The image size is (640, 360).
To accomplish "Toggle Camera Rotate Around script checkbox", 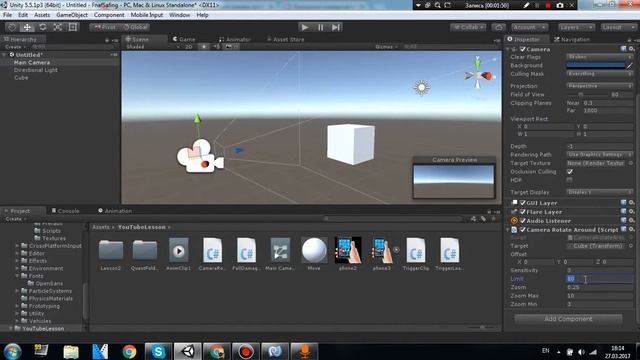I will (522, 229).
